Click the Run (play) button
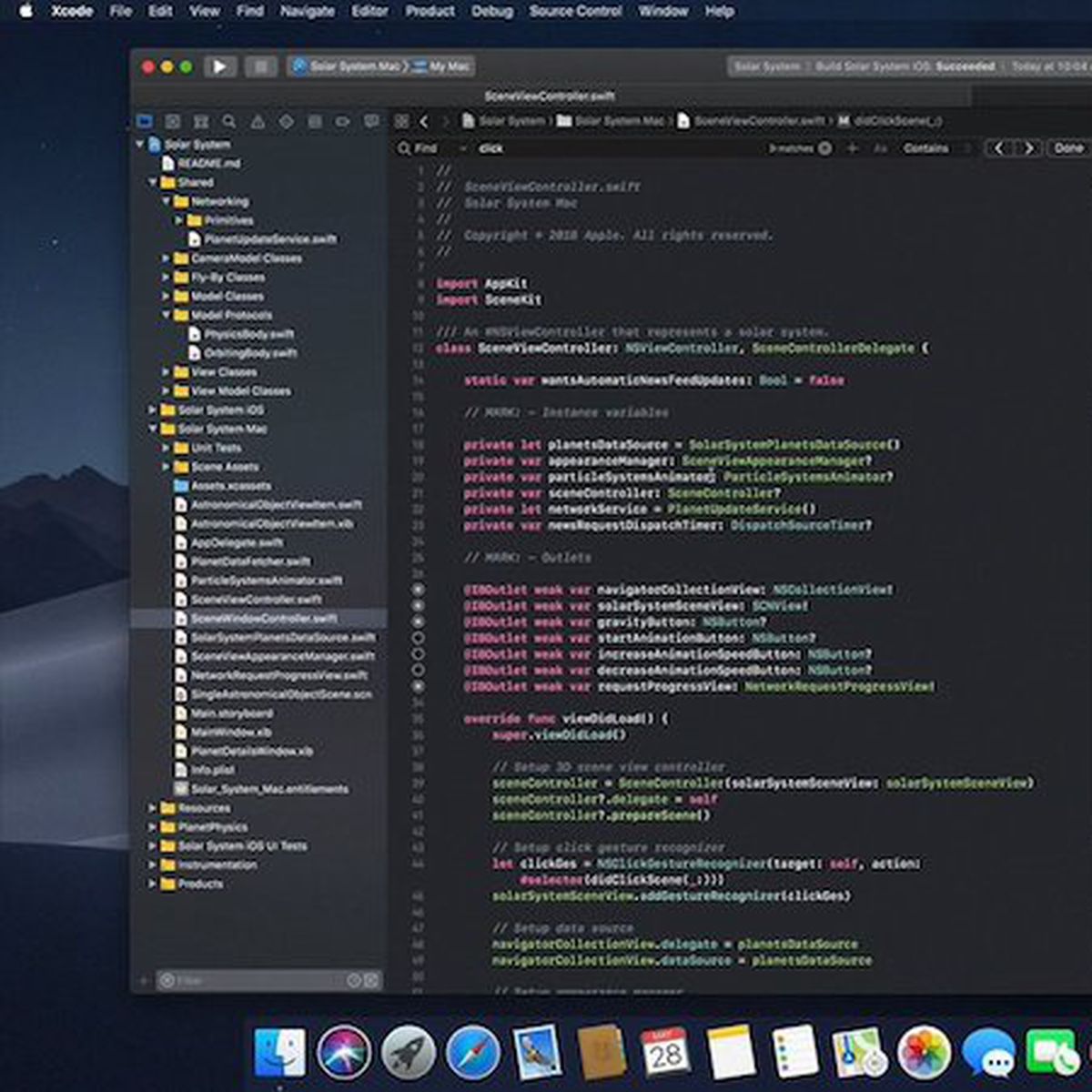Image resolution: width=1092 pixels, height=1092 pixels. 219,66
